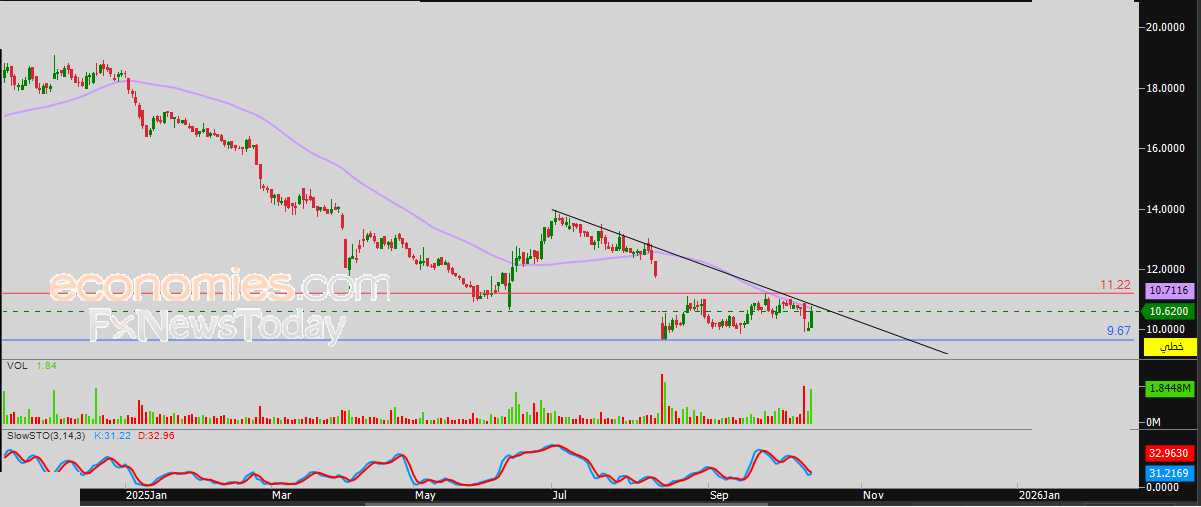Select the SlowSTO(3,14,3) indicator label
1201x507 pixels.
[46, 436]
